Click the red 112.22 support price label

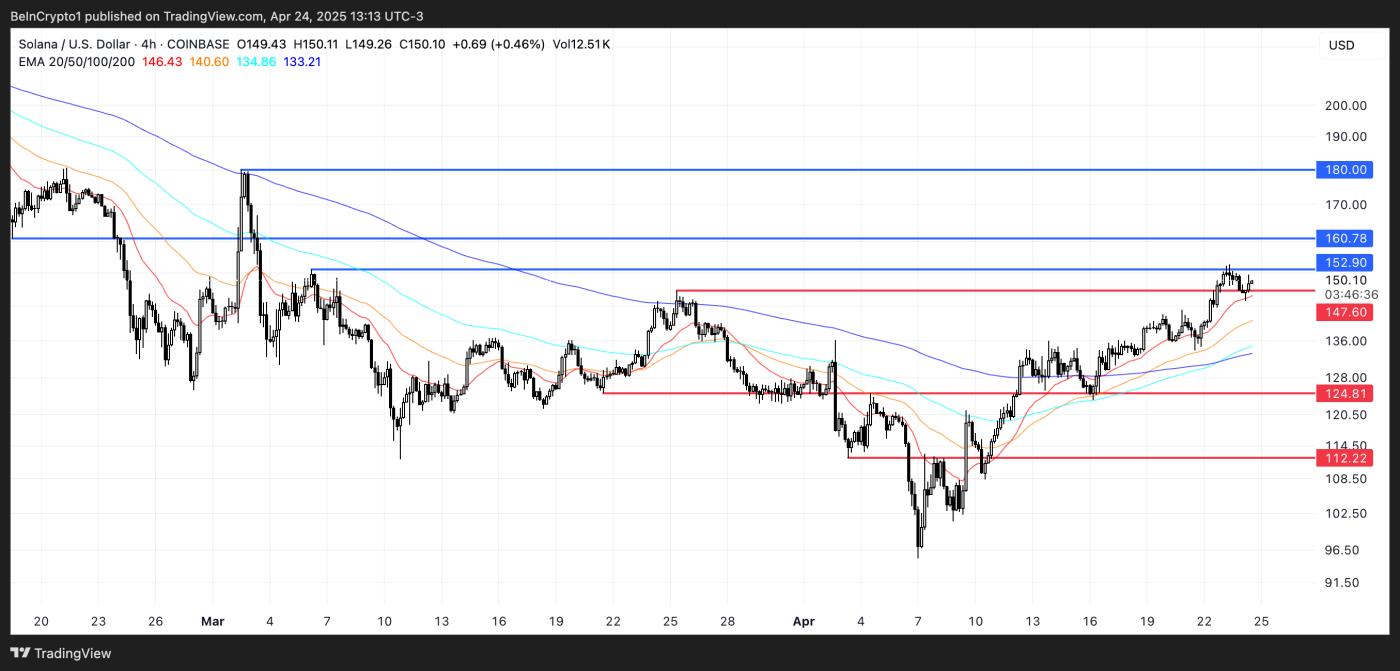(x=1344, y=456)
